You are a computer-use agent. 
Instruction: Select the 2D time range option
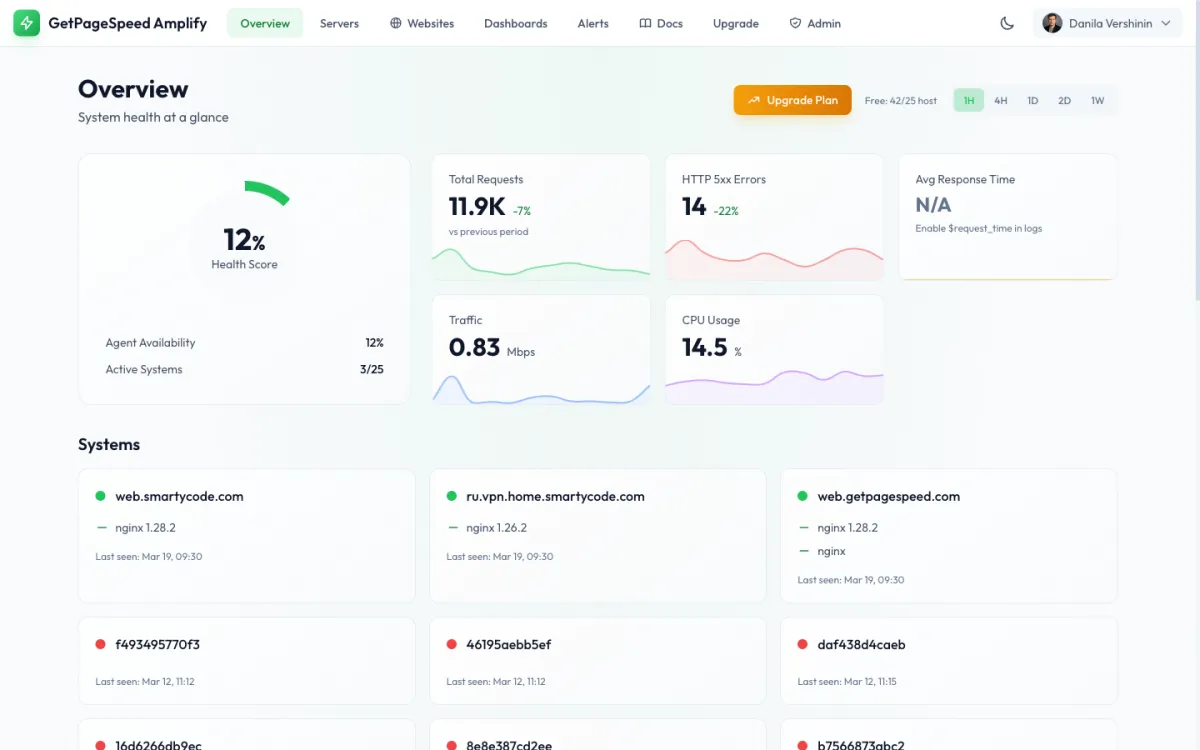pos(1065,100)
